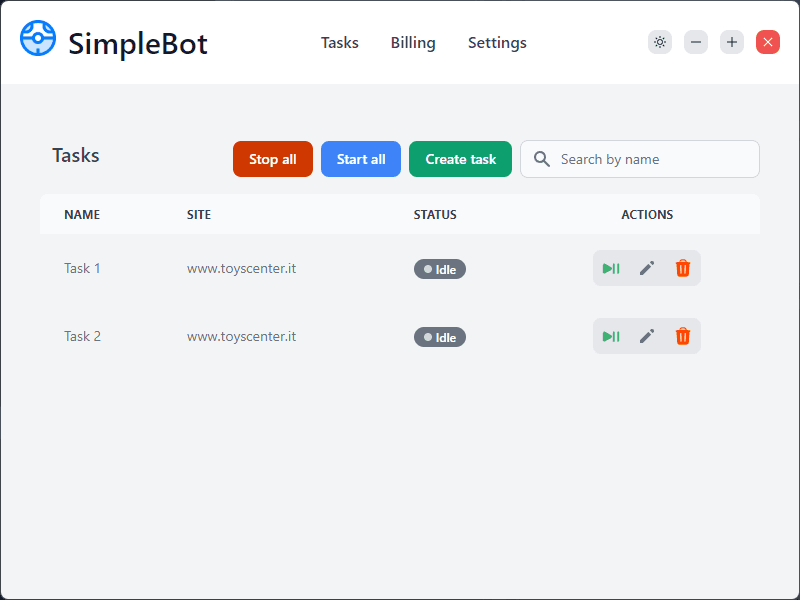Click the ACTIONS column header
800x600 pixels.
647,214
